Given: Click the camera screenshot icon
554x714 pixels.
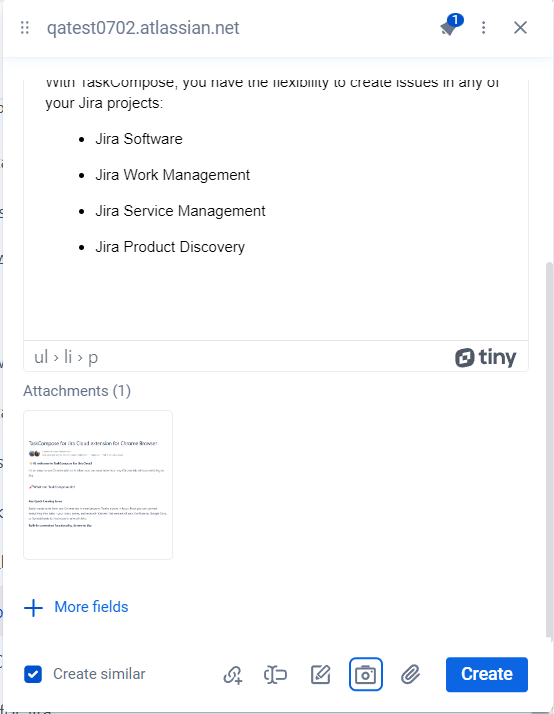Looking at the screenshot, I should click(366, 674).
